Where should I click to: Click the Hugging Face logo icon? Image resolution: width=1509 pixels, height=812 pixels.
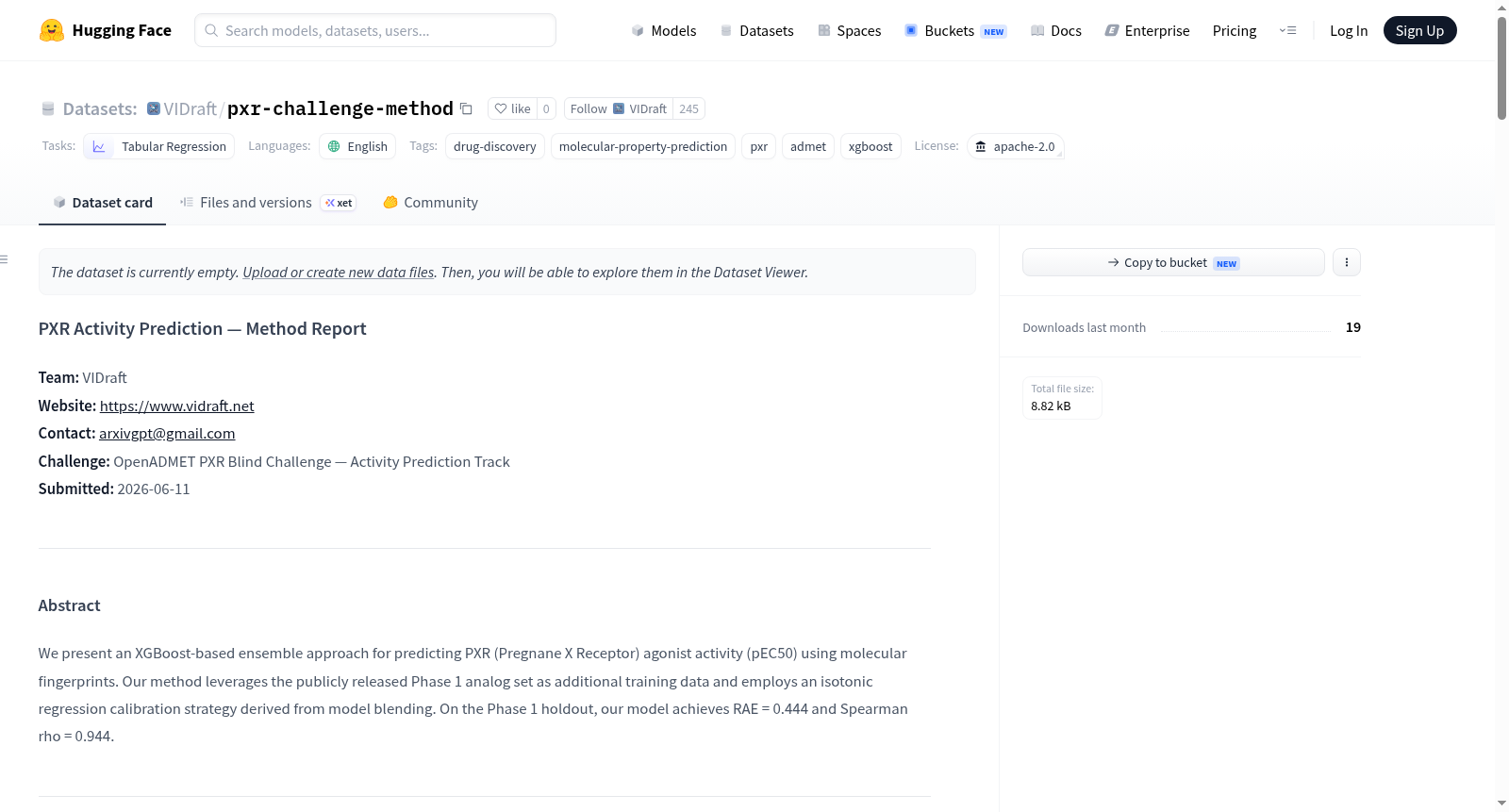[x=52, y=30]
